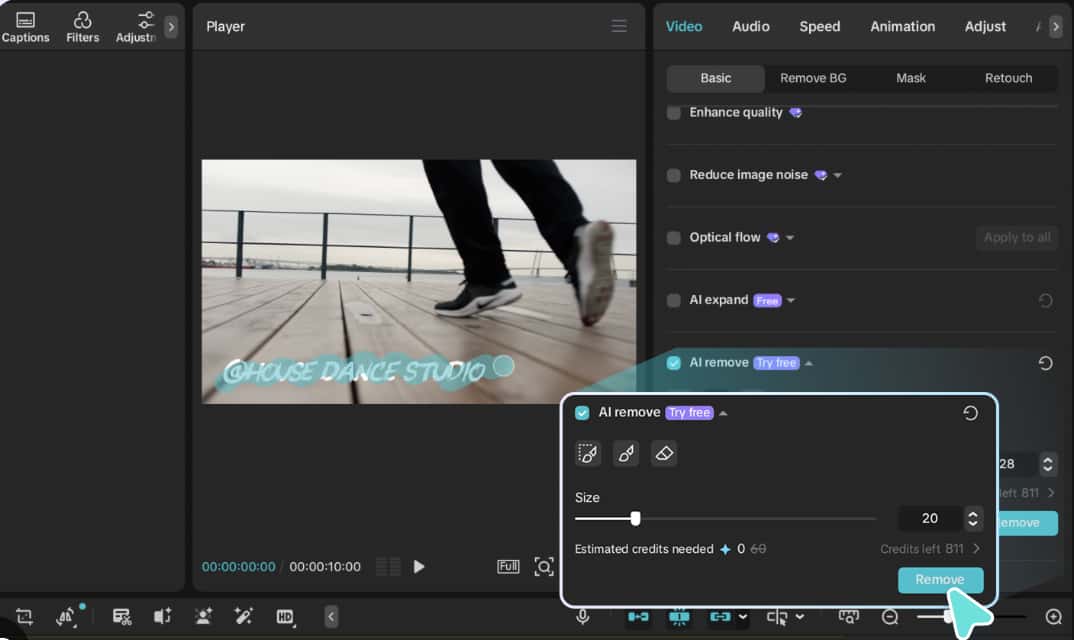The image size is (1074, 640).
Task: Expand more tools arrow beside Adjustment
Action: click(x=171, y=27)
